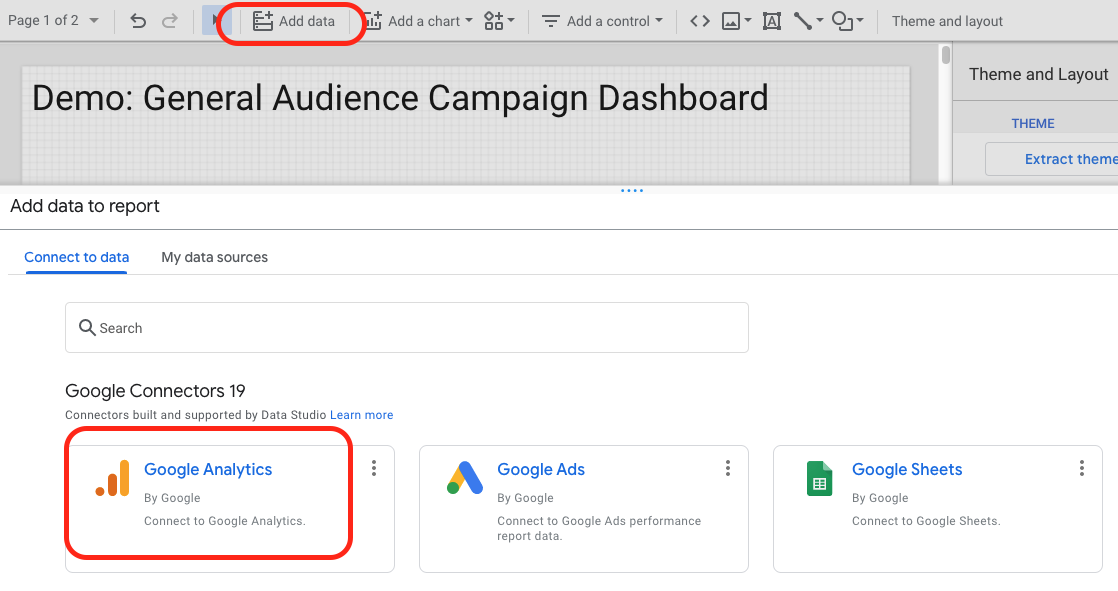Select the Connect to data tab
1118x591 pixels.
tap(76, 257)
